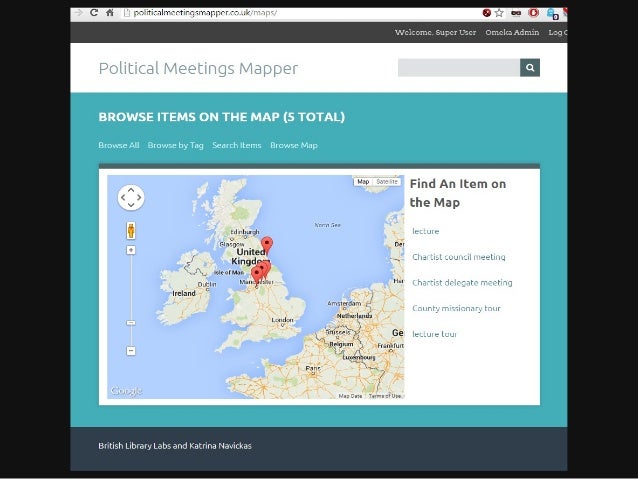Open the Browse All tab

point(119,145)
